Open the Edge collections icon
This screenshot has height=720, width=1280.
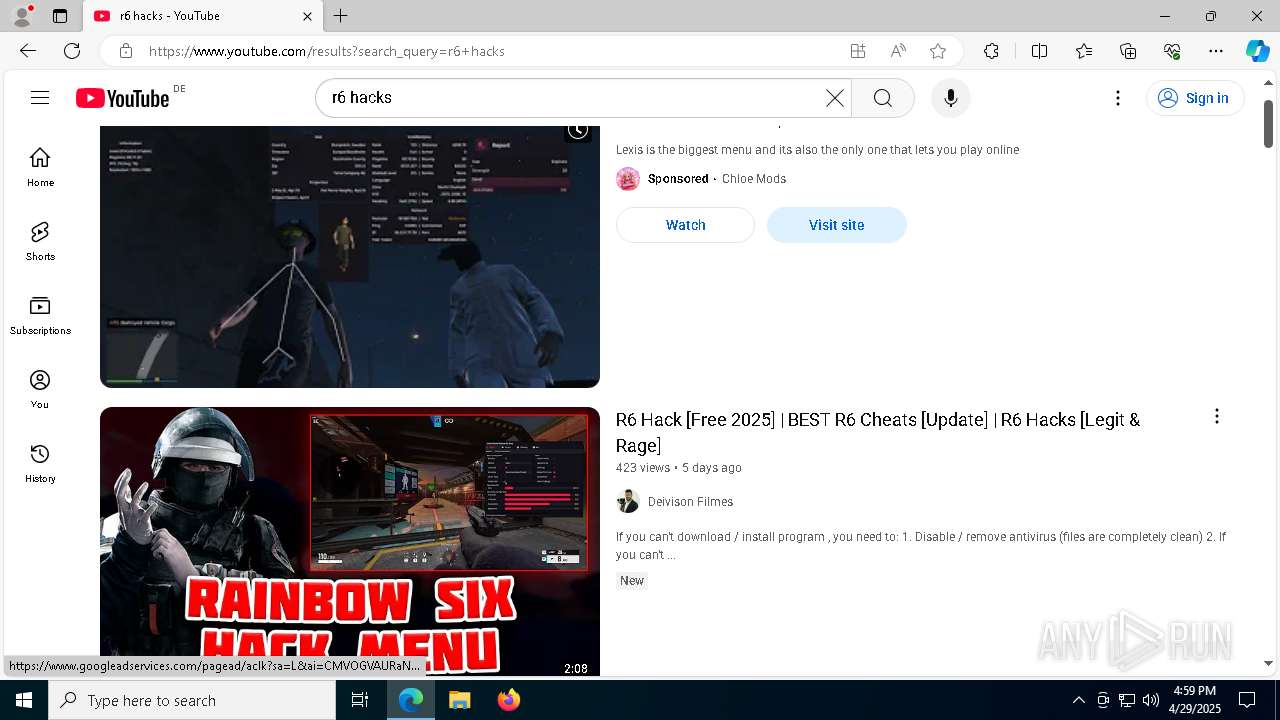(x=1128, y=51)
